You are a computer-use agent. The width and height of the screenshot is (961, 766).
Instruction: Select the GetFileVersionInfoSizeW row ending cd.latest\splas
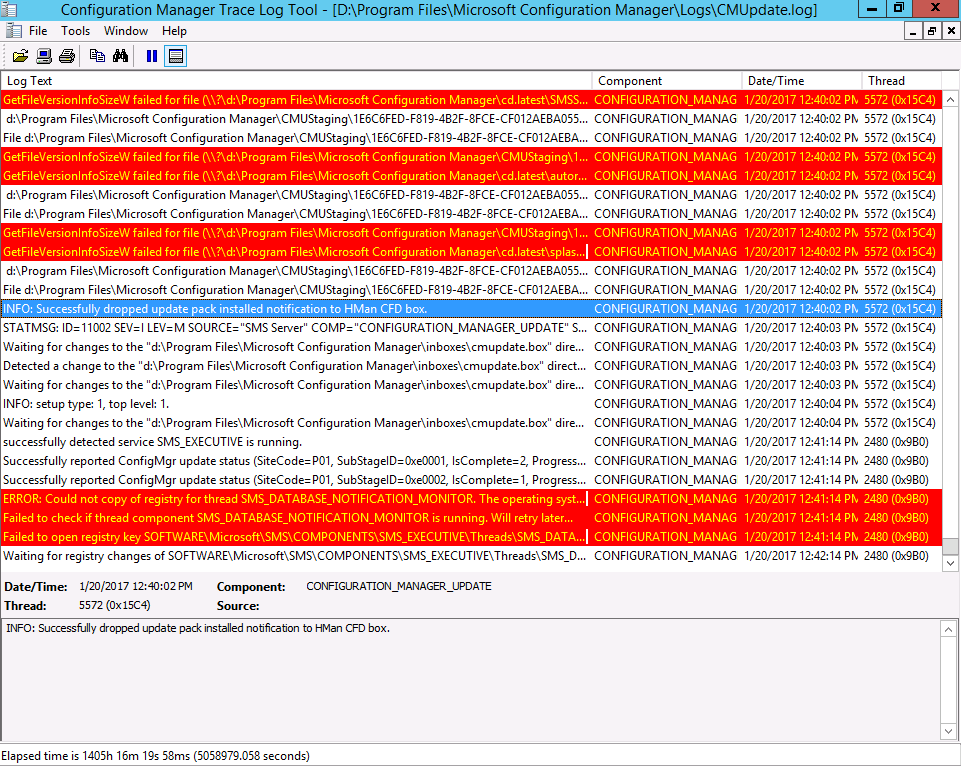coord(471,252)
